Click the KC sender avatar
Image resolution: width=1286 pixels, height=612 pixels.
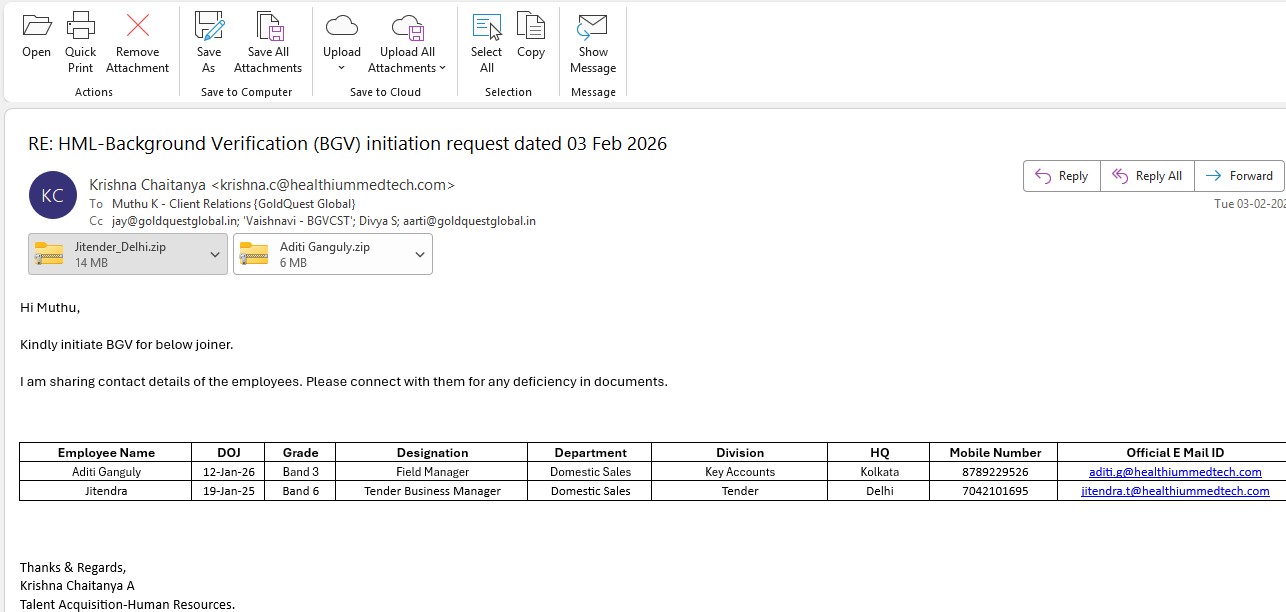pos(53,195)
